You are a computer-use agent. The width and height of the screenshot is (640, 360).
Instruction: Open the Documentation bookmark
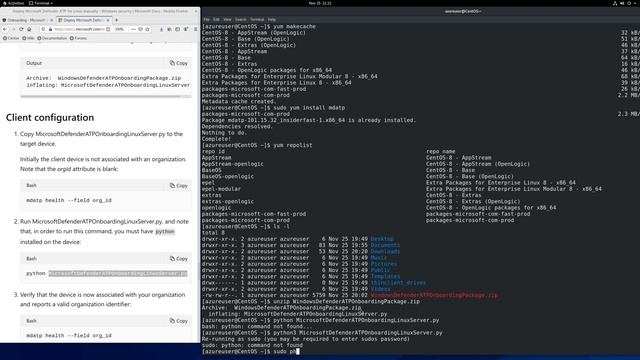(52, 38)
